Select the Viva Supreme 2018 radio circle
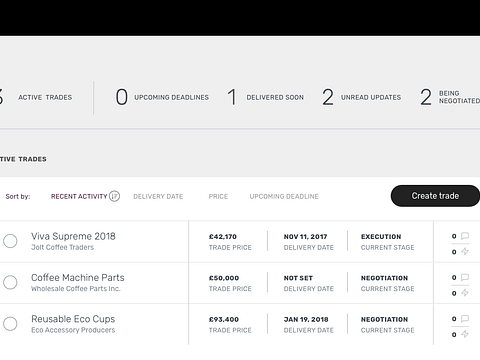Image resolution: width=480 pixels, height=360 pixels. 10,241
